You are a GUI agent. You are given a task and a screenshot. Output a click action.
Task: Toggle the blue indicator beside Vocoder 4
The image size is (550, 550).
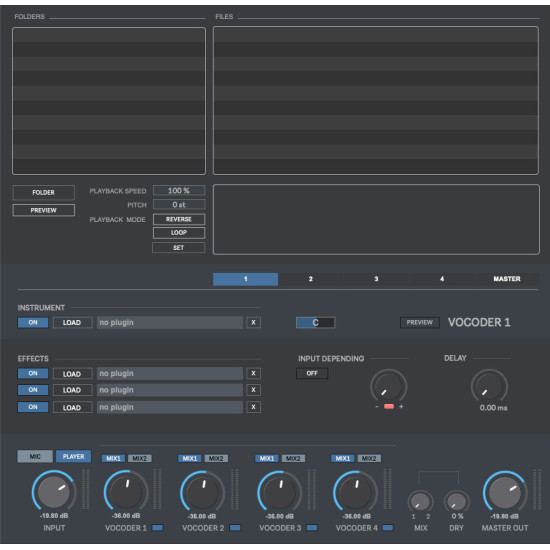388,528
